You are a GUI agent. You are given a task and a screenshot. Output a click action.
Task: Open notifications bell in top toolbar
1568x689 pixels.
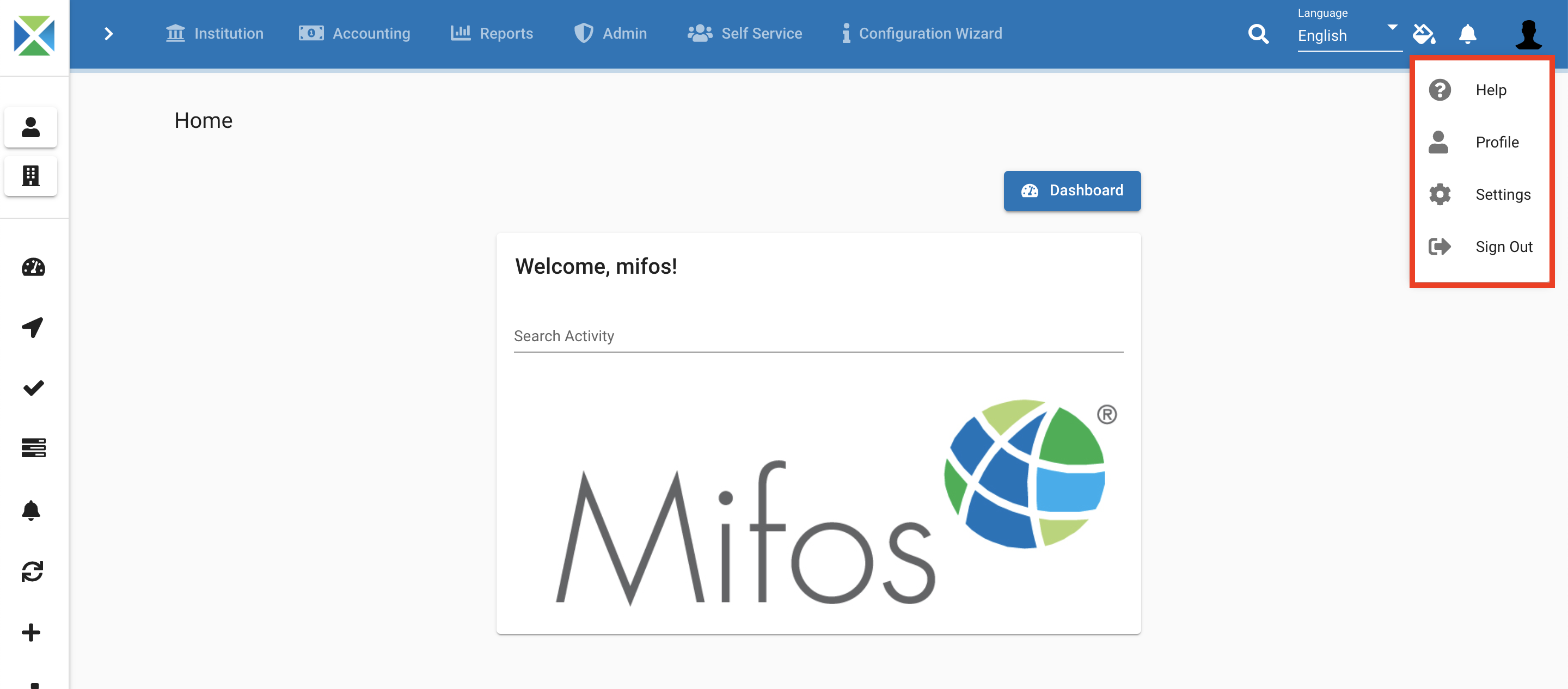(x=1468, y=34)
